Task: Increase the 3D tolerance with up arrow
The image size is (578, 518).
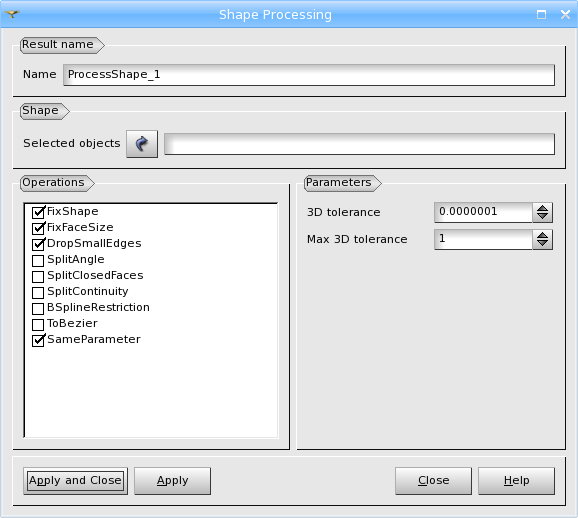Action: click(x=542, y=208)
